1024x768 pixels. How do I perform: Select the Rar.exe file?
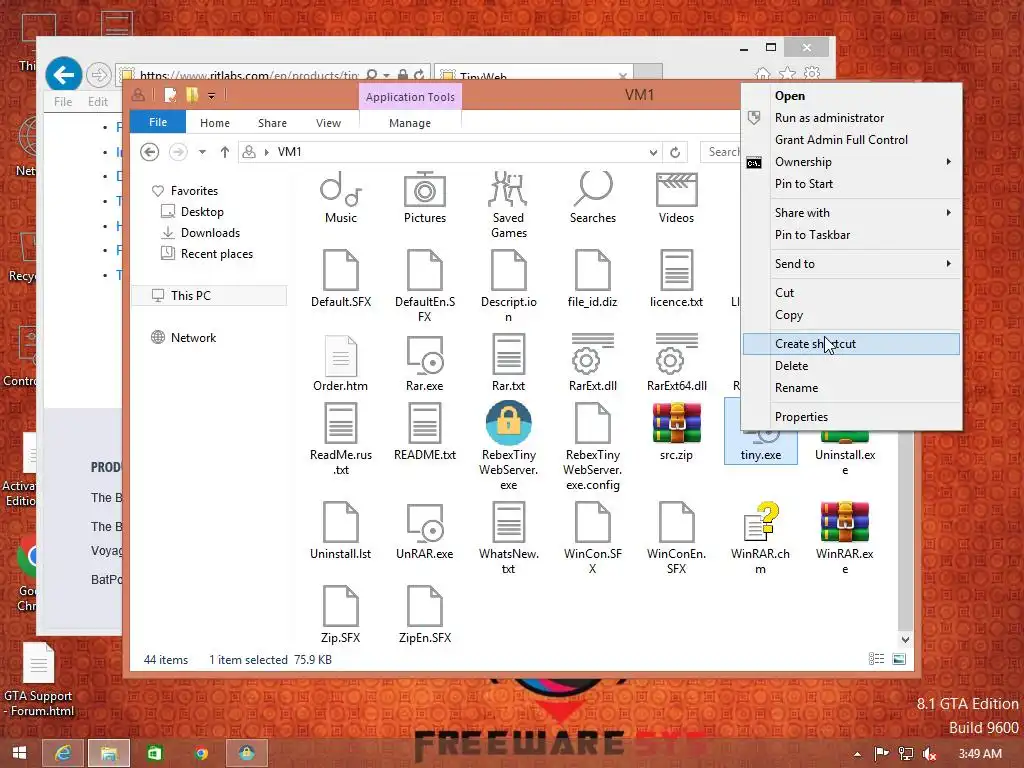coord(424,363)
